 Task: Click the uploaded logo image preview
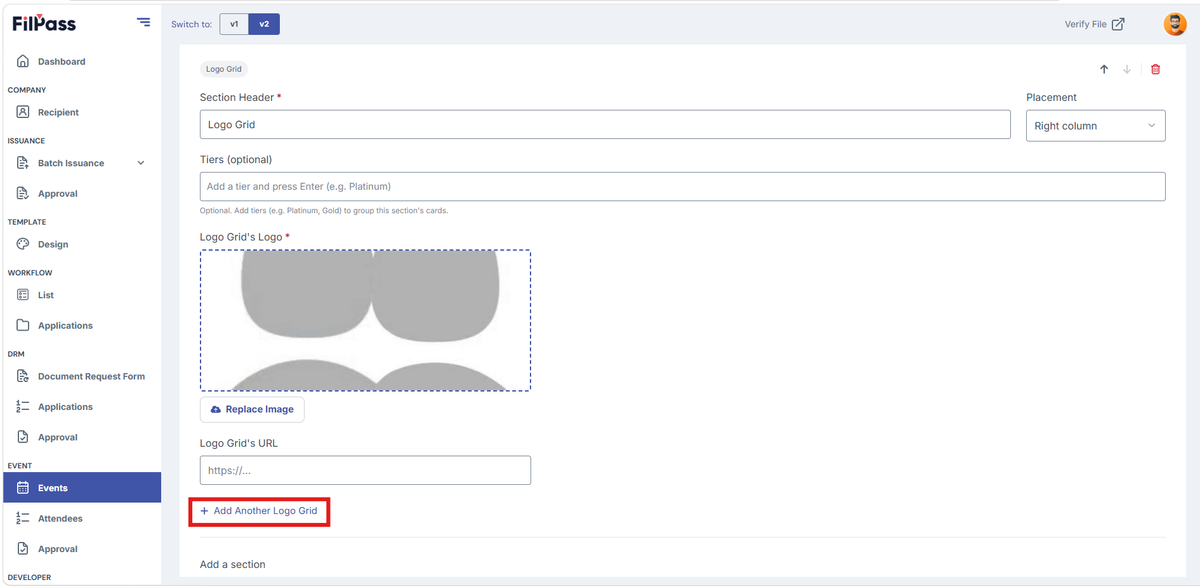point(365,320)
